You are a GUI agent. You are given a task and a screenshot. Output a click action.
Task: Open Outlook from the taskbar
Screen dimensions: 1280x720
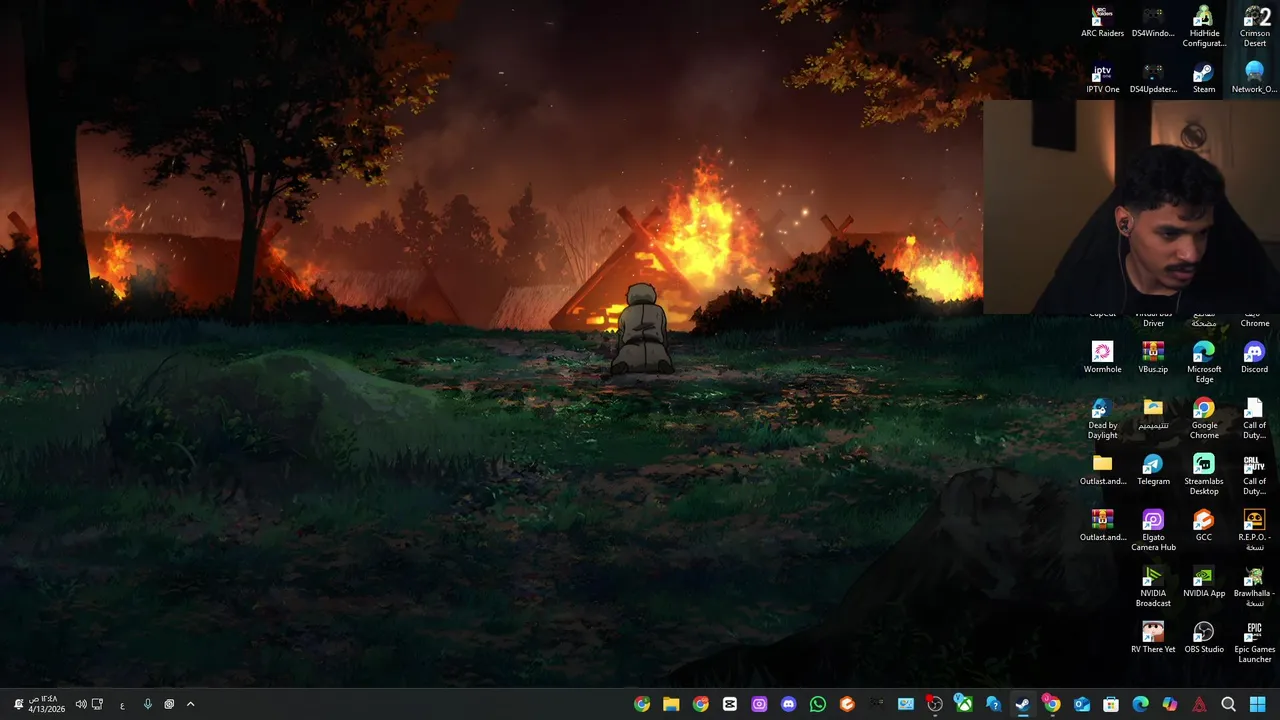pyautogui.click(x=1081, y=704)
